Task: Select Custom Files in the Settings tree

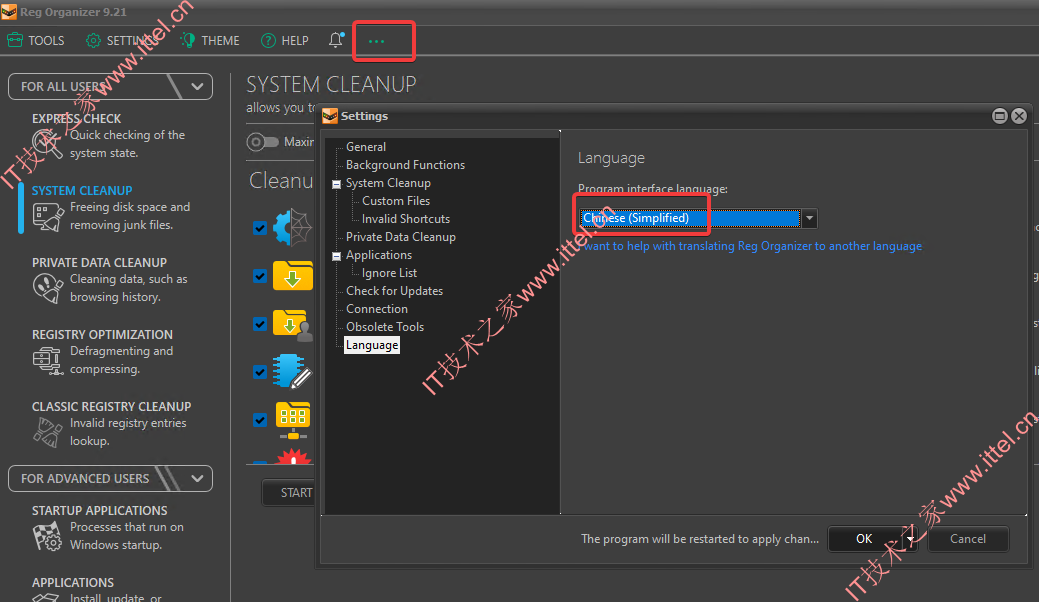Action: [396, 201]
